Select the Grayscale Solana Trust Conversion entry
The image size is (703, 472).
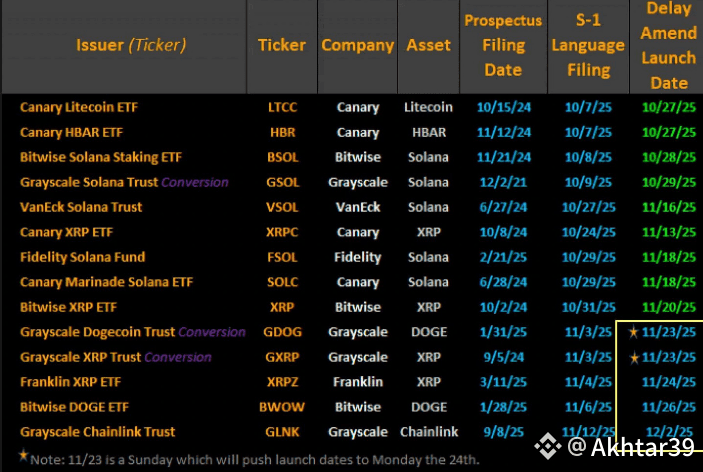124,182
